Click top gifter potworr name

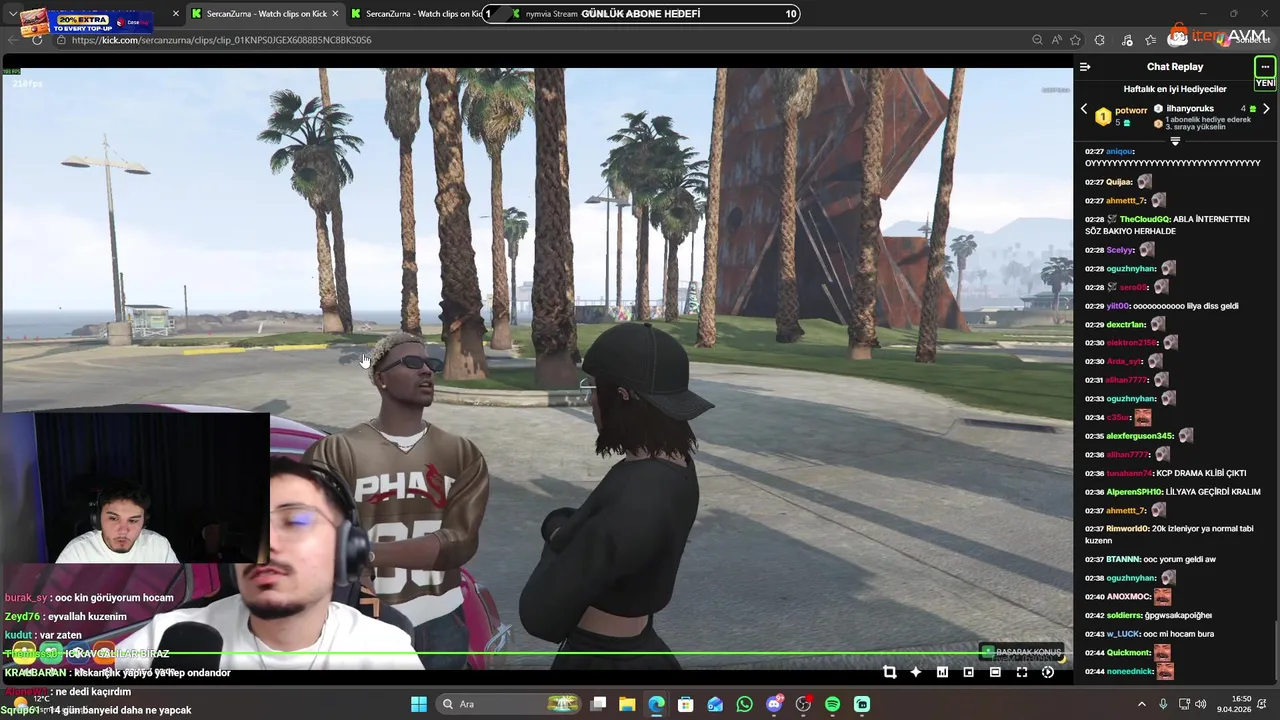pos(1131,110)
